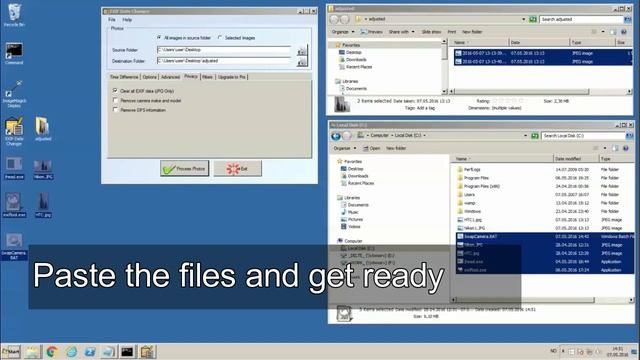Screen dimensions: 640x360
Task: Sort adjusted window by Date column
Action: pos(539,42)
